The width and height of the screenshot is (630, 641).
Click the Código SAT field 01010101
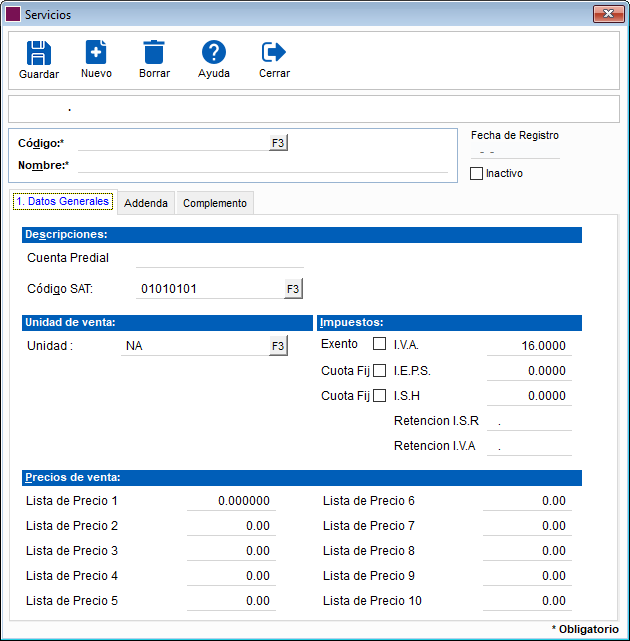click(x=210, y=289)
